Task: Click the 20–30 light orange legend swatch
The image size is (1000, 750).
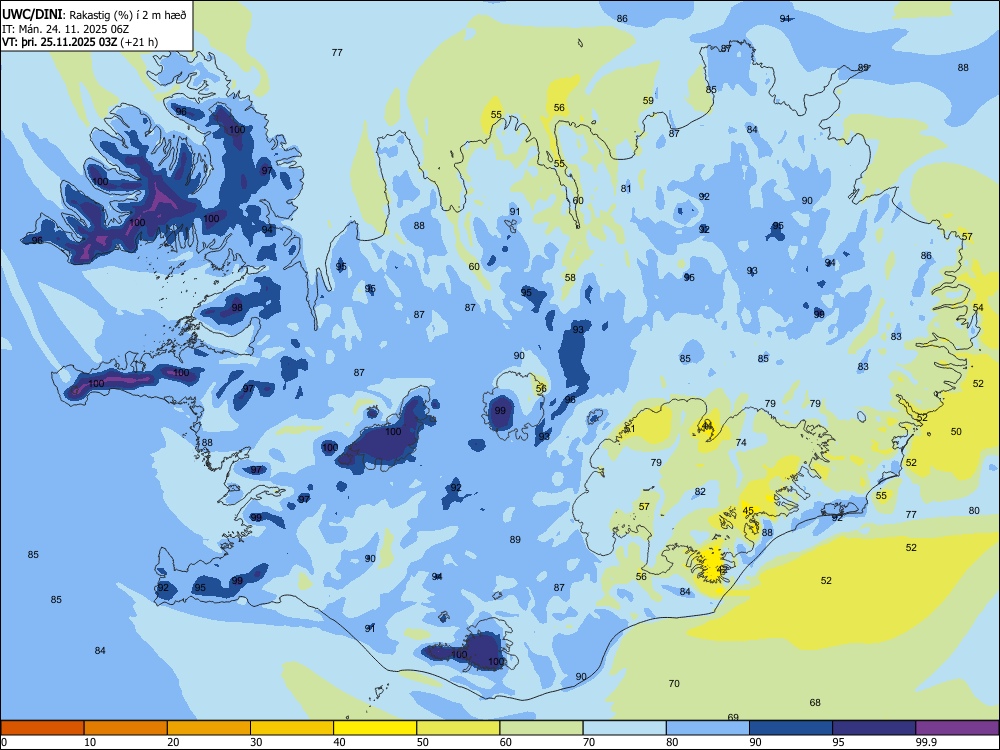Action: tap(209, 728)
